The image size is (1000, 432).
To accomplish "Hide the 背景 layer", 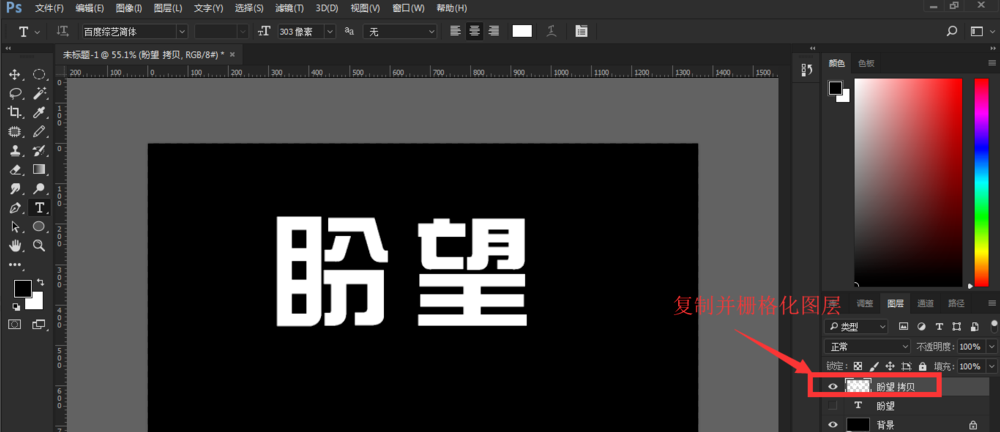I will click(x=833, y=425).
